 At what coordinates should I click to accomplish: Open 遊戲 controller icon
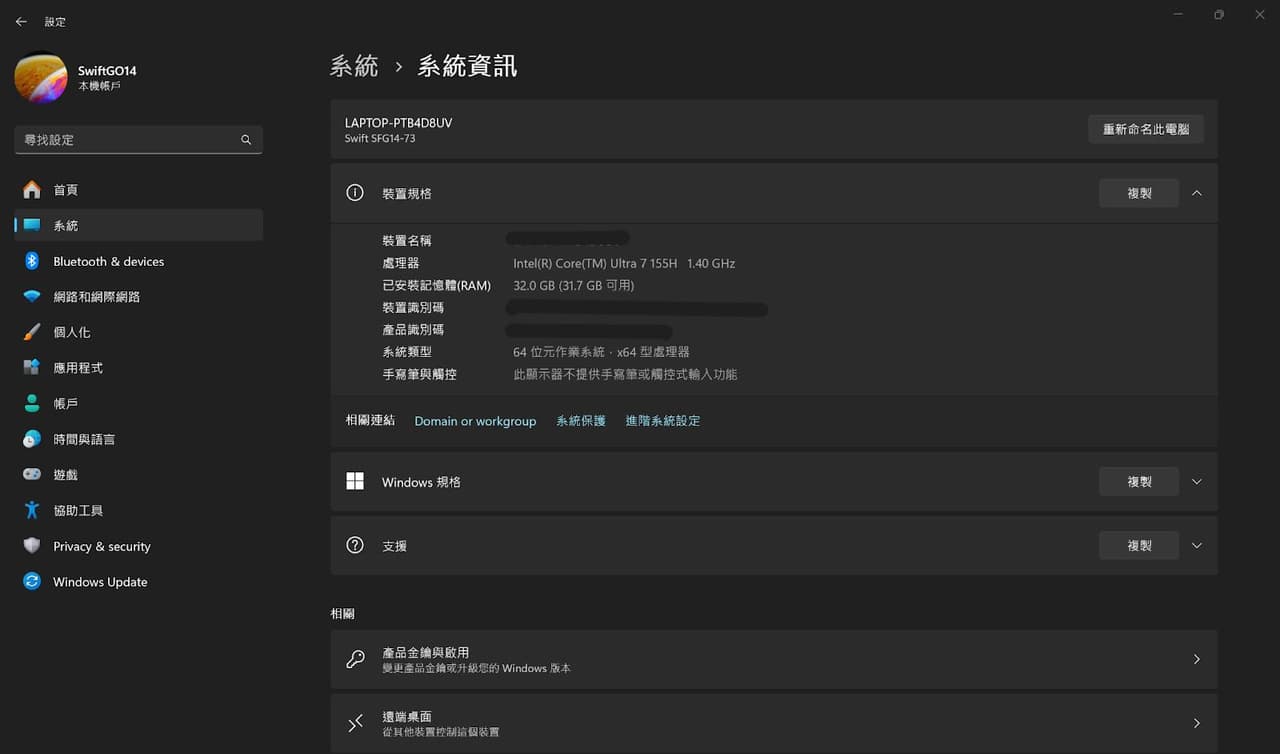tap(32, 475)
